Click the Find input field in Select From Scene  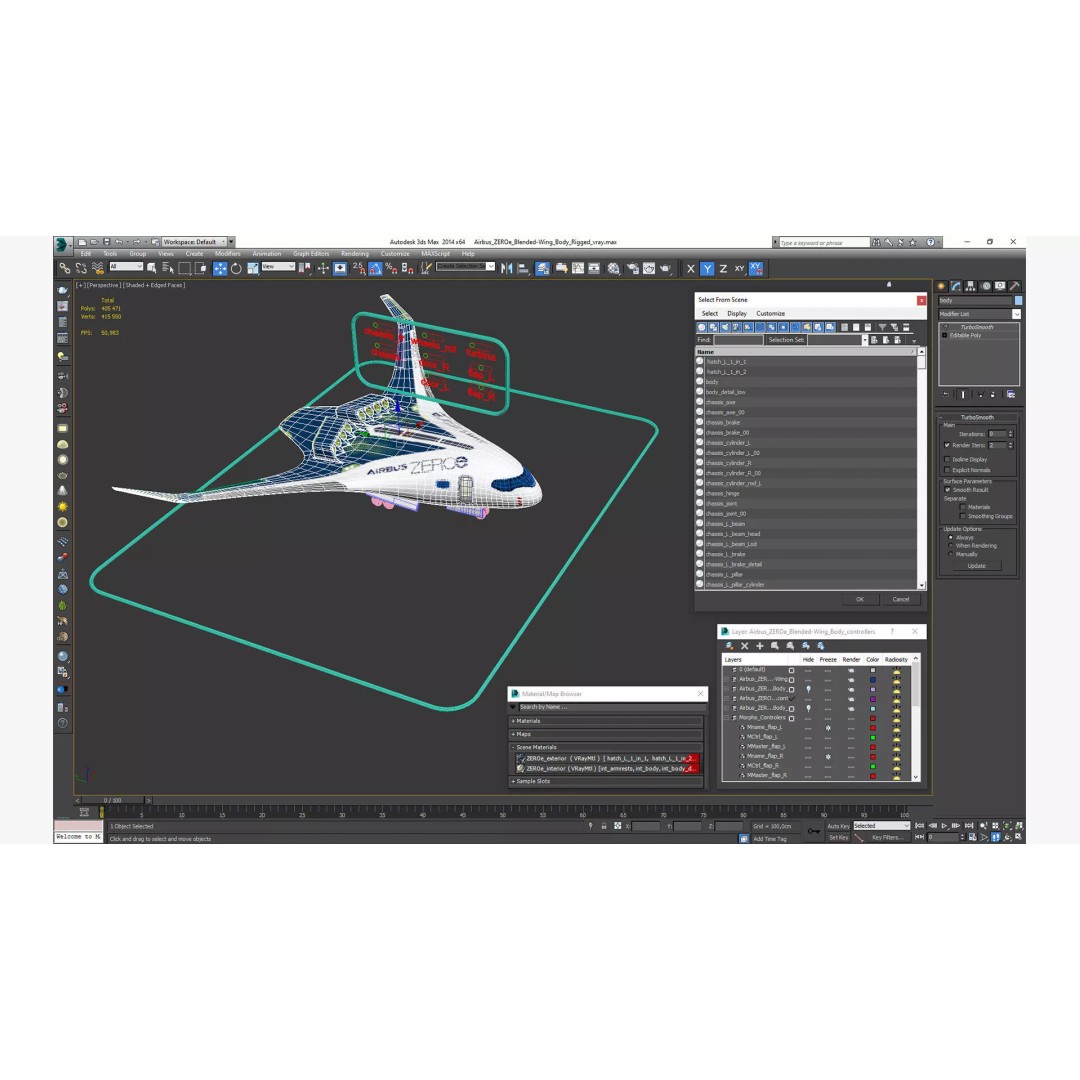[738, 340]
